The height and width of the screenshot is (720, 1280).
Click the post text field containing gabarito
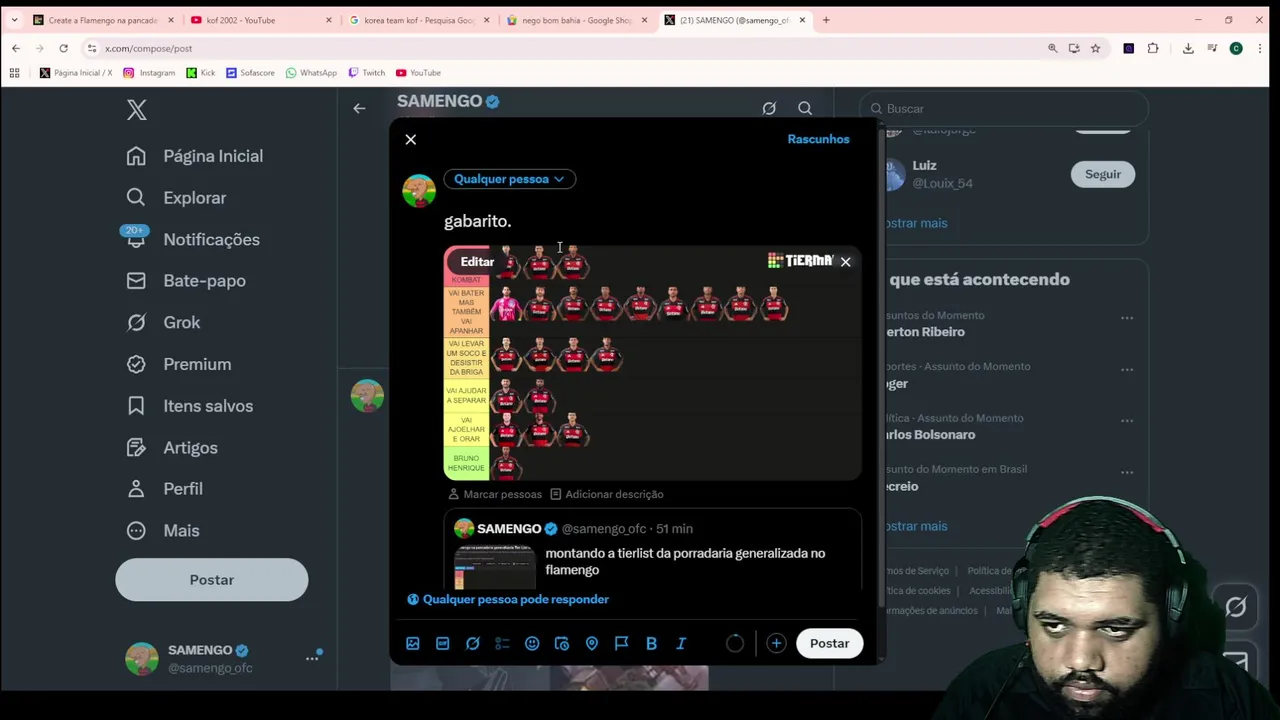click(650, 221)
